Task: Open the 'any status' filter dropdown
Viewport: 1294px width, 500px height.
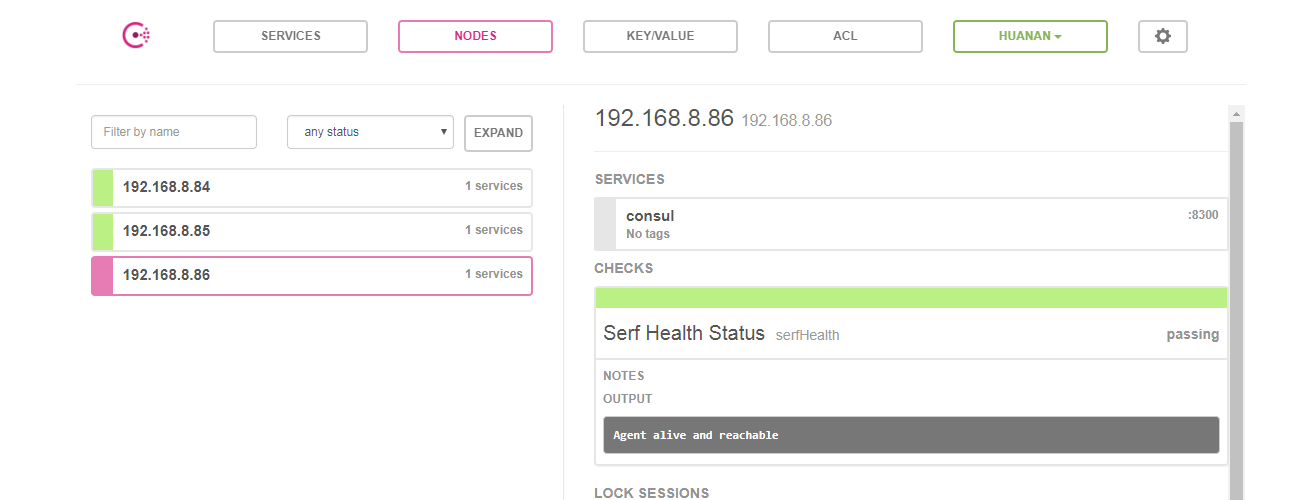Action: tap(370, 132)
